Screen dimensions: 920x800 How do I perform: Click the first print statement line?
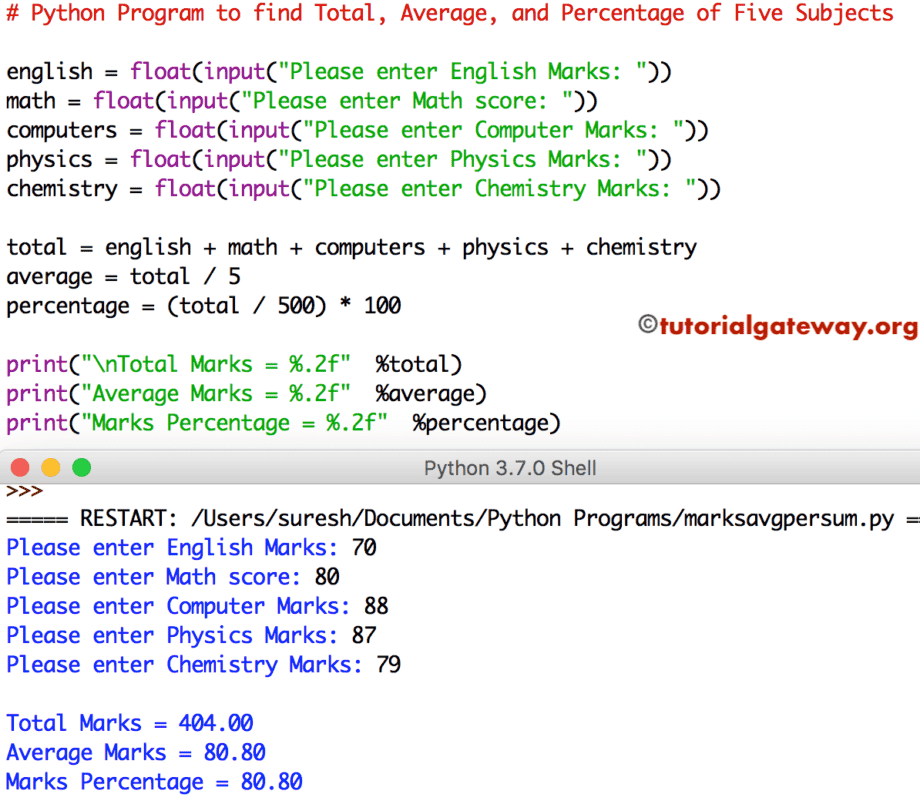pyautogui.click(x=230, y=364)
